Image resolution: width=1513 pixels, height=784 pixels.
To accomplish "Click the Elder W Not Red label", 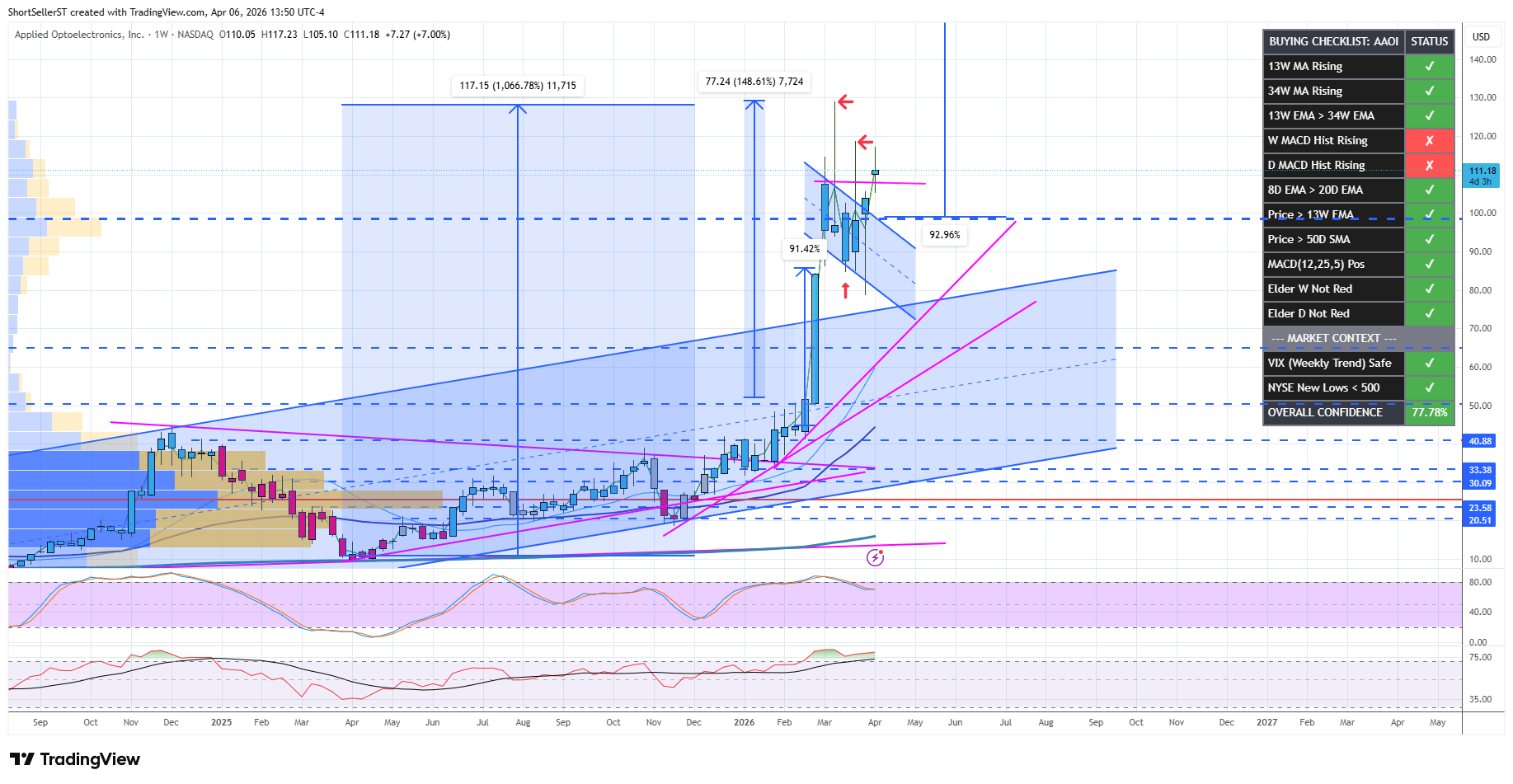I will pyautogui.click(x=1310, y=289).
